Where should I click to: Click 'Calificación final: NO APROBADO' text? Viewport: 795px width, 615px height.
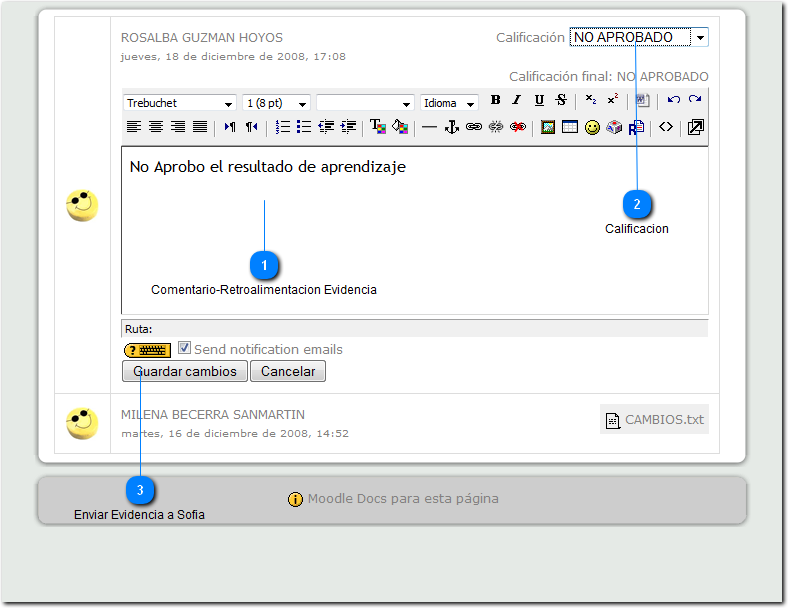608,77
